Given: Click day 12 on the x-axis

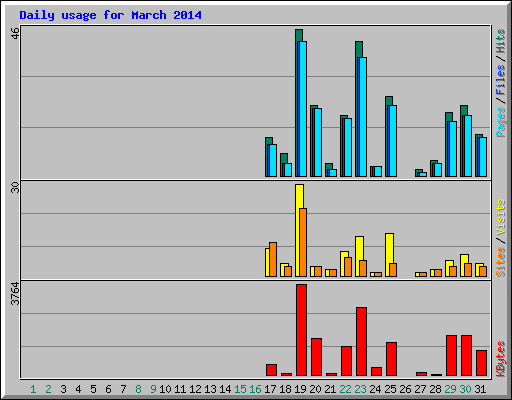Looking at the screenshot, I should click(195, 389).
